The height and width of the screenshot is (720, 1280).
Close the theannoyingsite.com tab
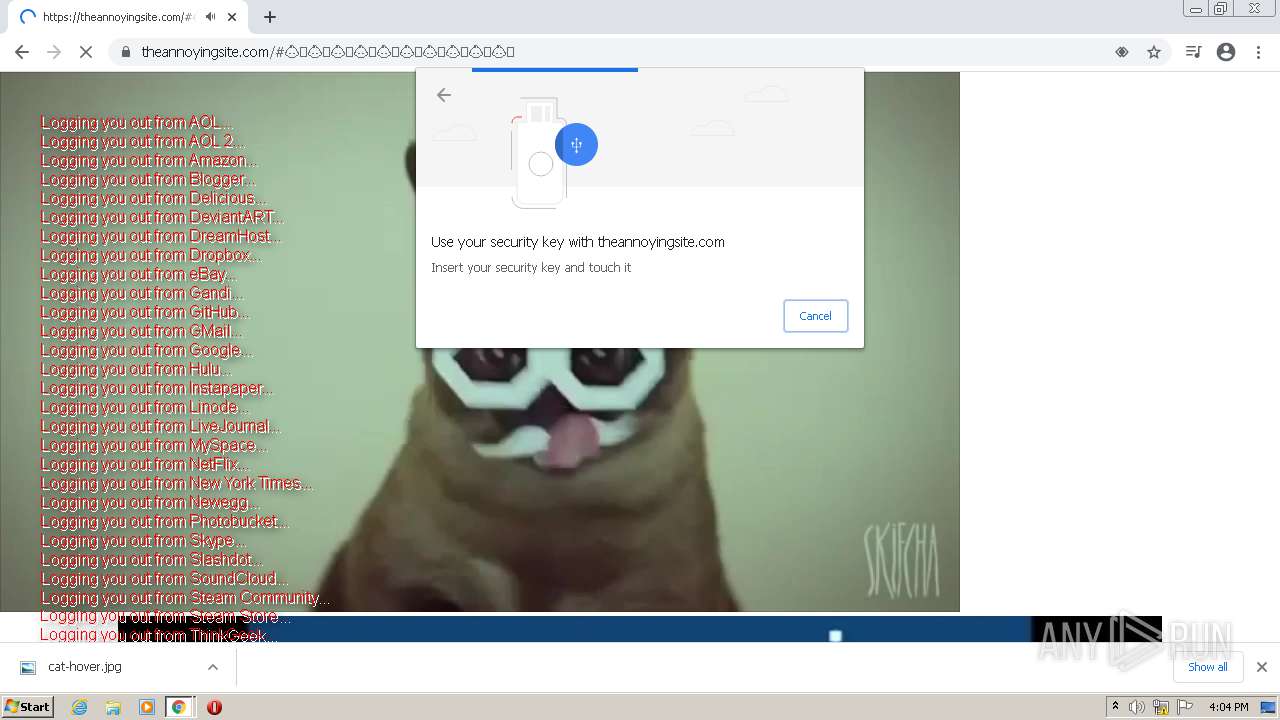tap(232, 17)
